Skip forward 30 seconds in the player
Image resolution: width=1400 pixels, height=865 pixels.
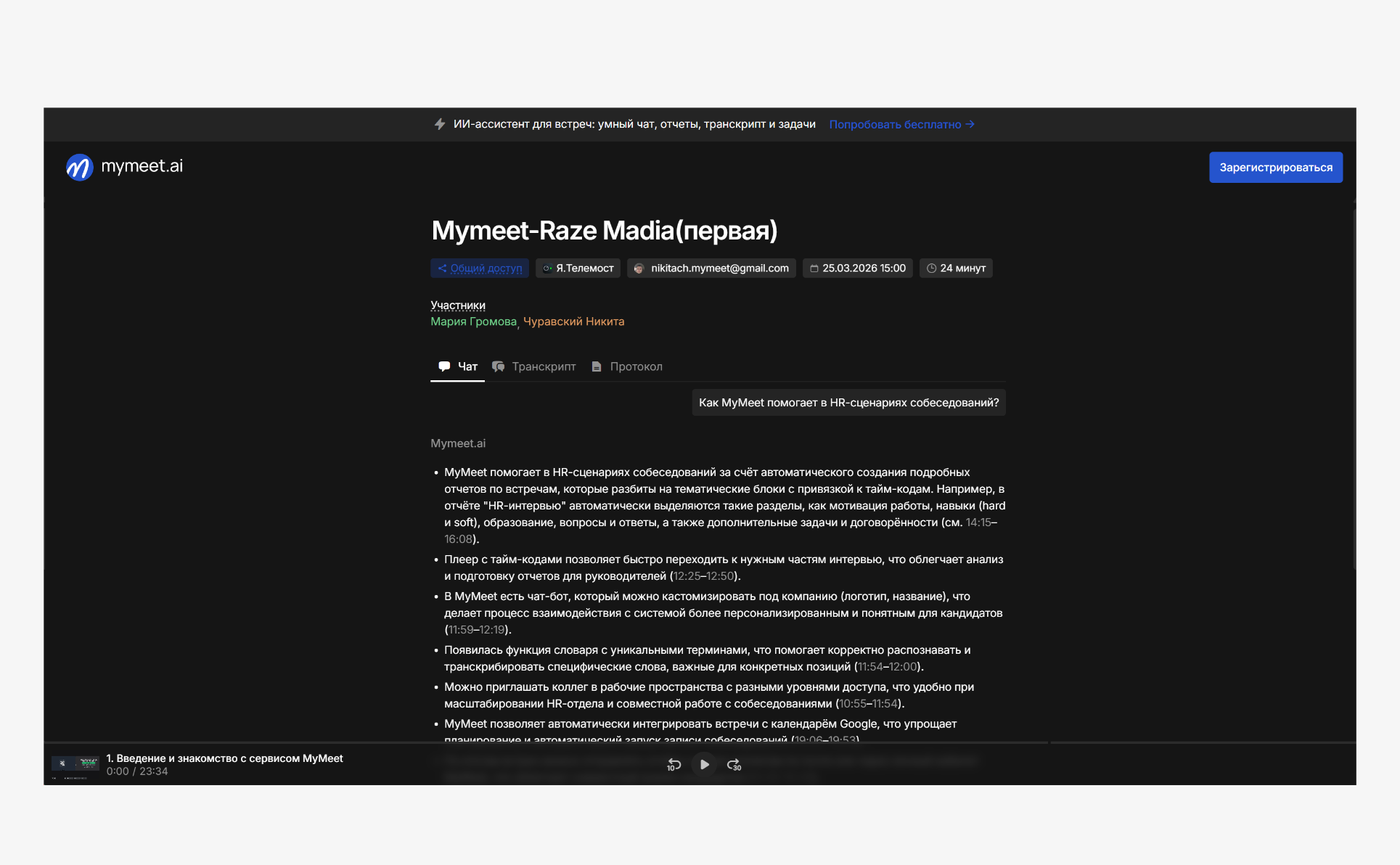click(x=734, y=765)
